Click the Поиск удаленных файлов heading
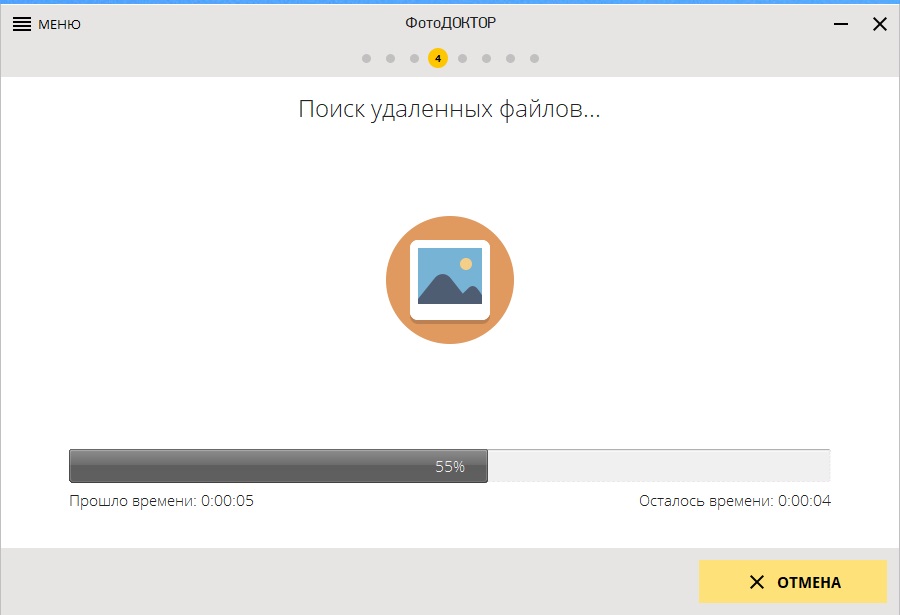This screenshot has height=615, width=900. point(449,109)
